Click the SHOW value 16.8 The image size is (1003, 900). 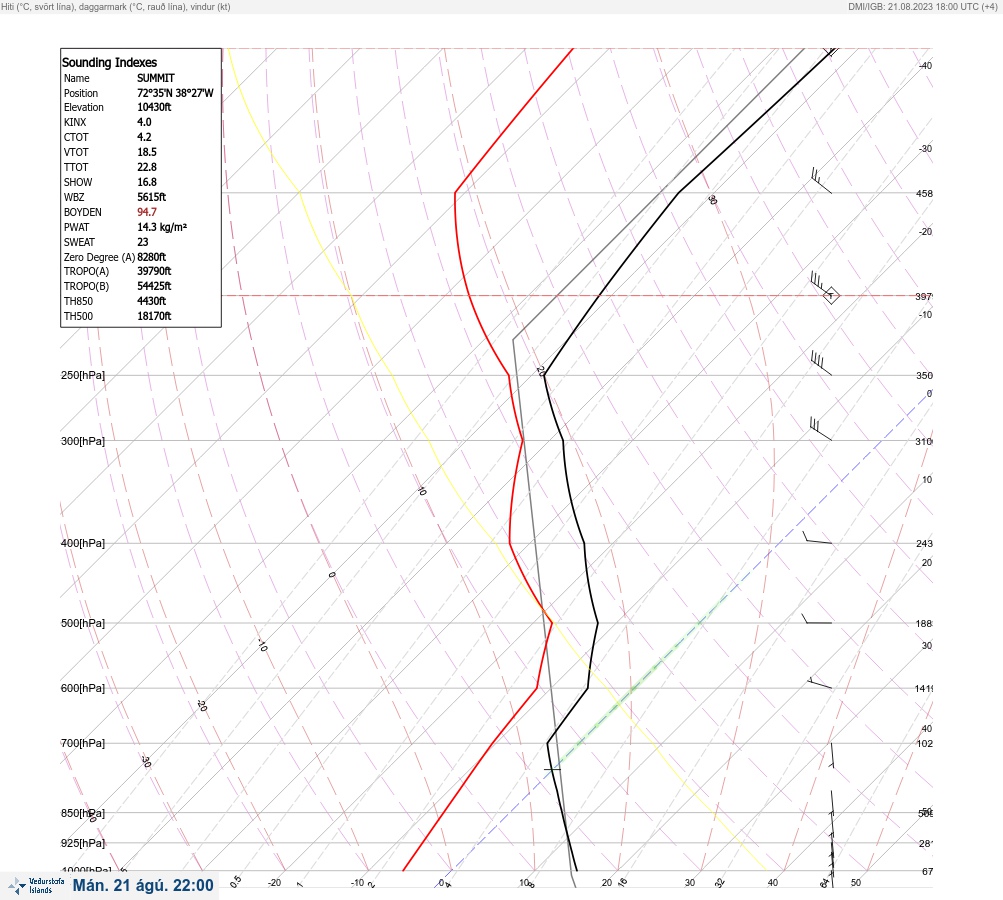147,182
